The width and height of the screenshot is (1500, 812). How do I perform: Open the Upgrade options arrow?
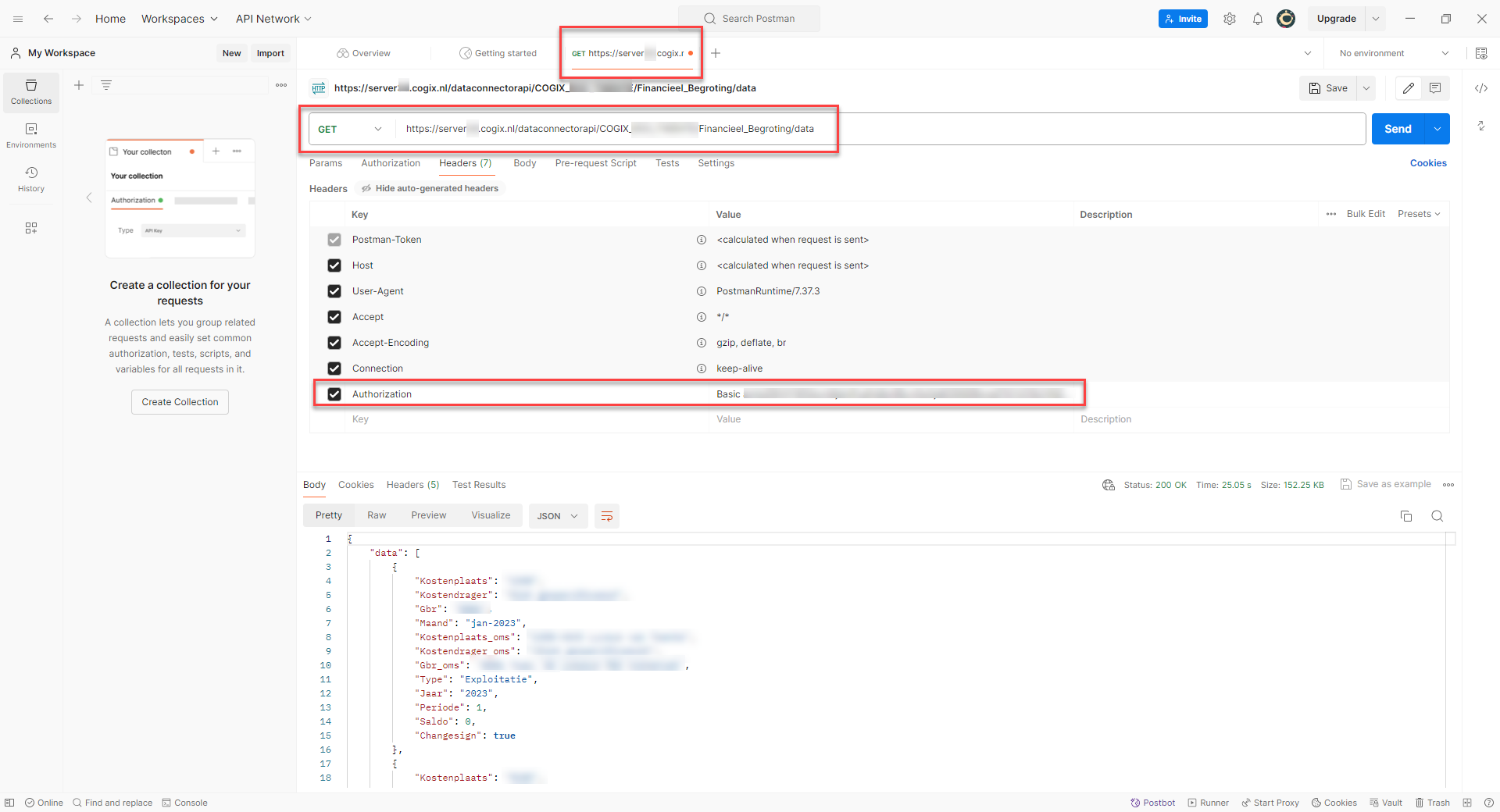click(x=1376, y=19)
